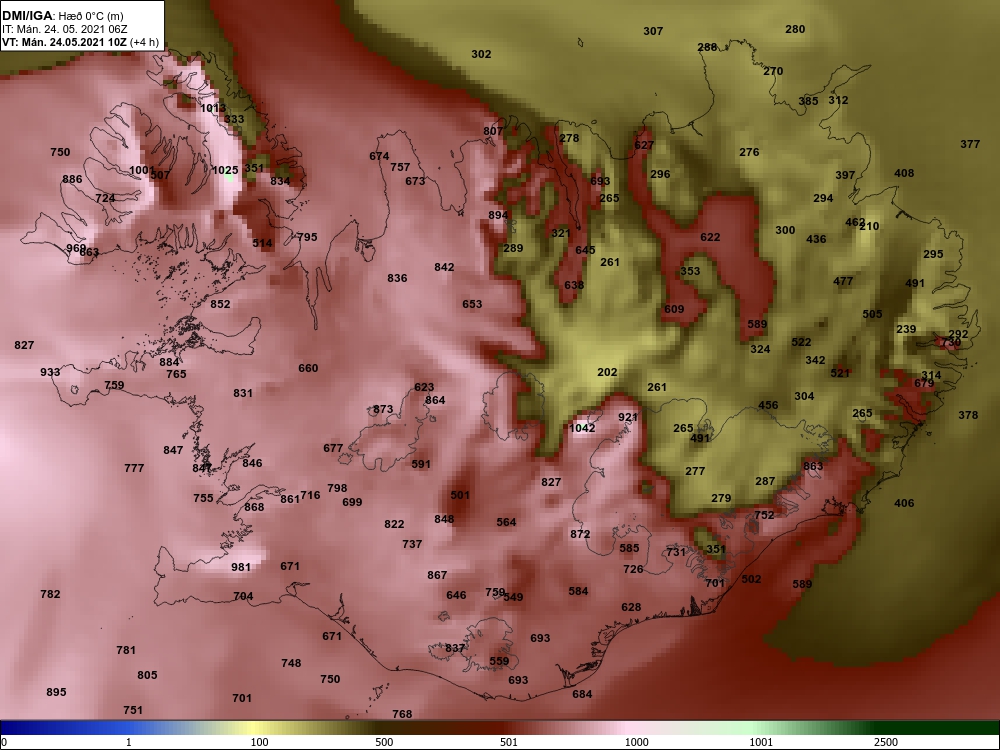Select the 852 value on the map
Image resolution: width=1000 pixels, height=750 pixels.
(x=220, y=304)
